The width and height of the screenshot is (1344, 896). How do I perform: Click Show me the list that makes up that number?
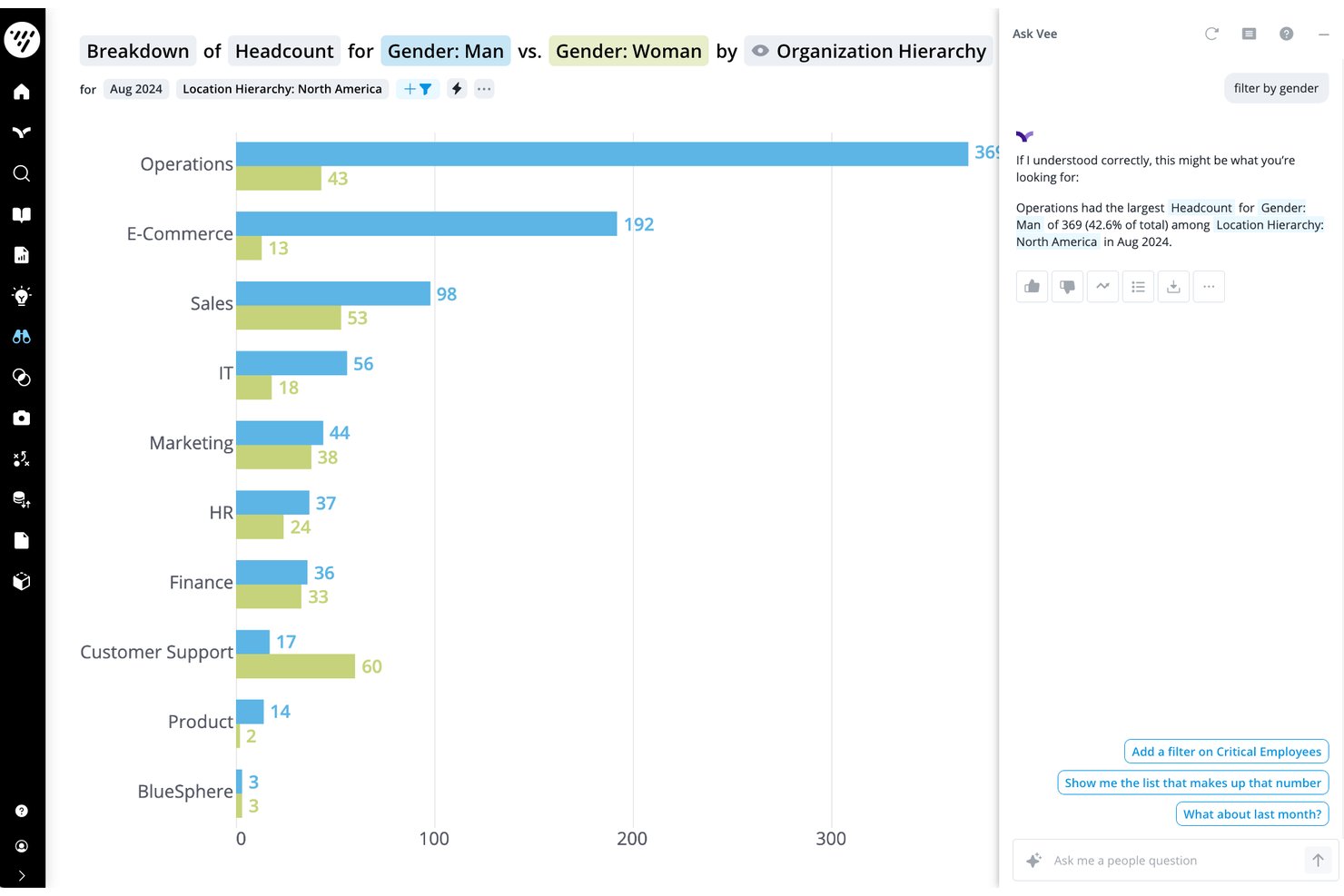click(x=1193, y=783)
